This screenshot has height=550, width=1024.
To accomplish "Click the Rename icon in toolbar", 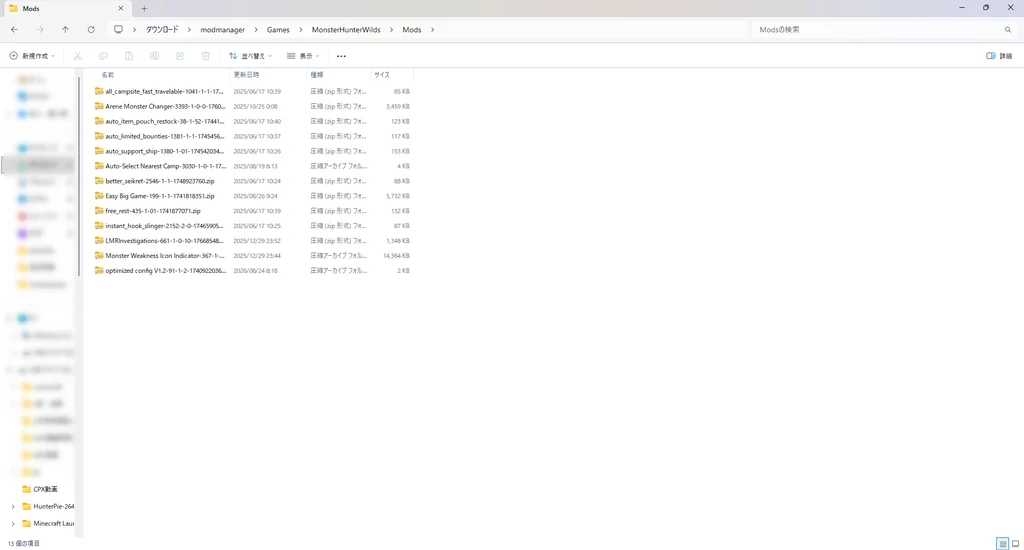I will pyautogui.click(x=154, y=56).
